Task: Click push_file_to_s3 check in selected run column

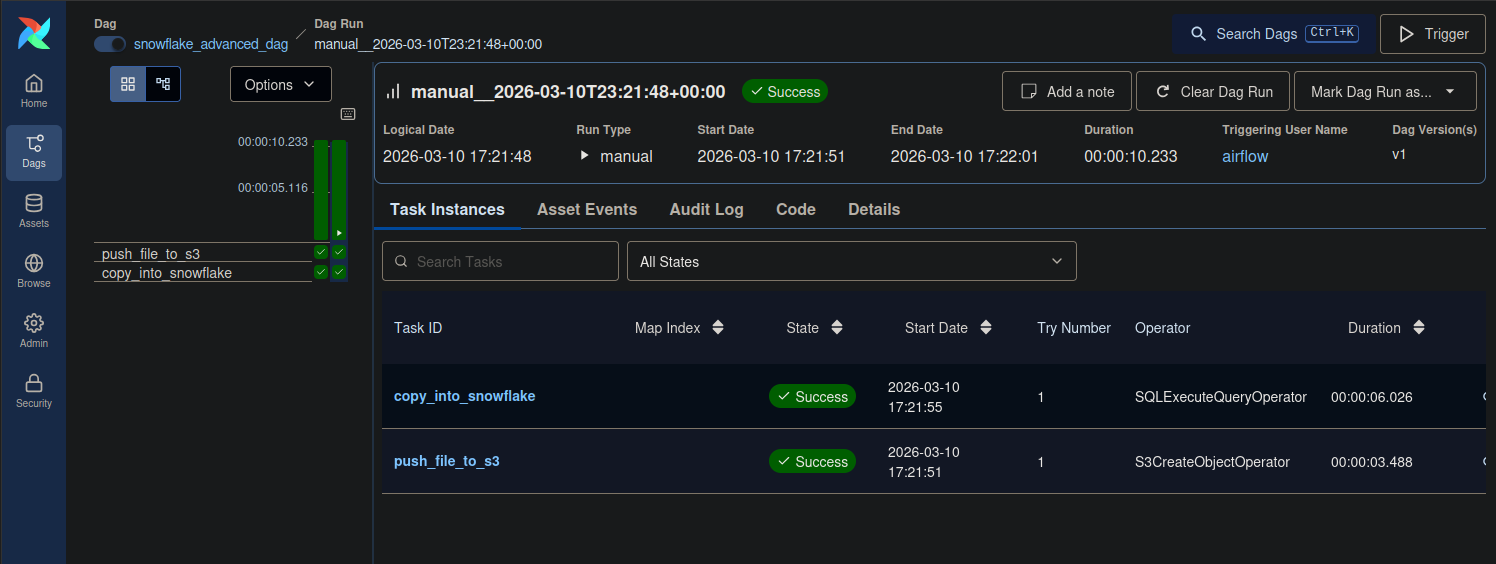Action: coord(339,252)
